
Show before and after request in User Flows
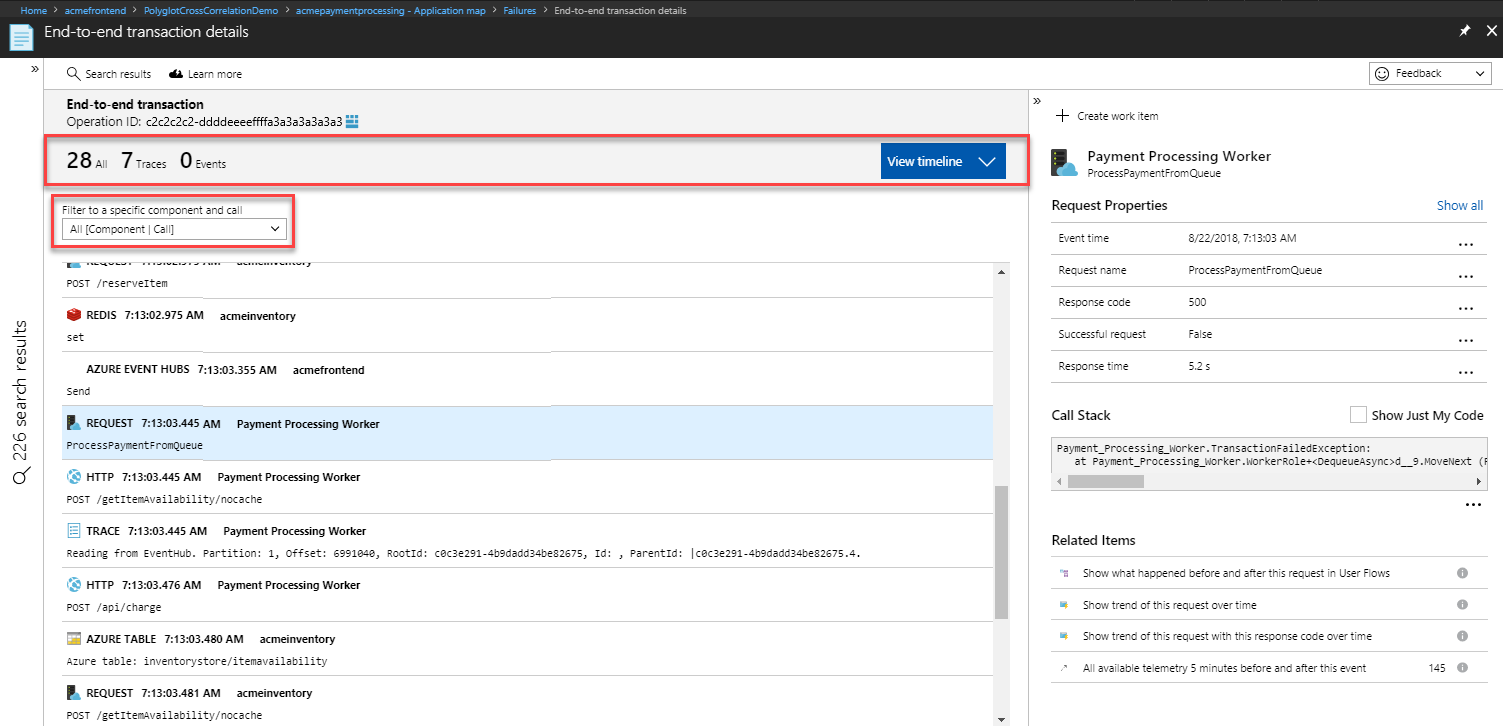click(x=1236, y=573)
